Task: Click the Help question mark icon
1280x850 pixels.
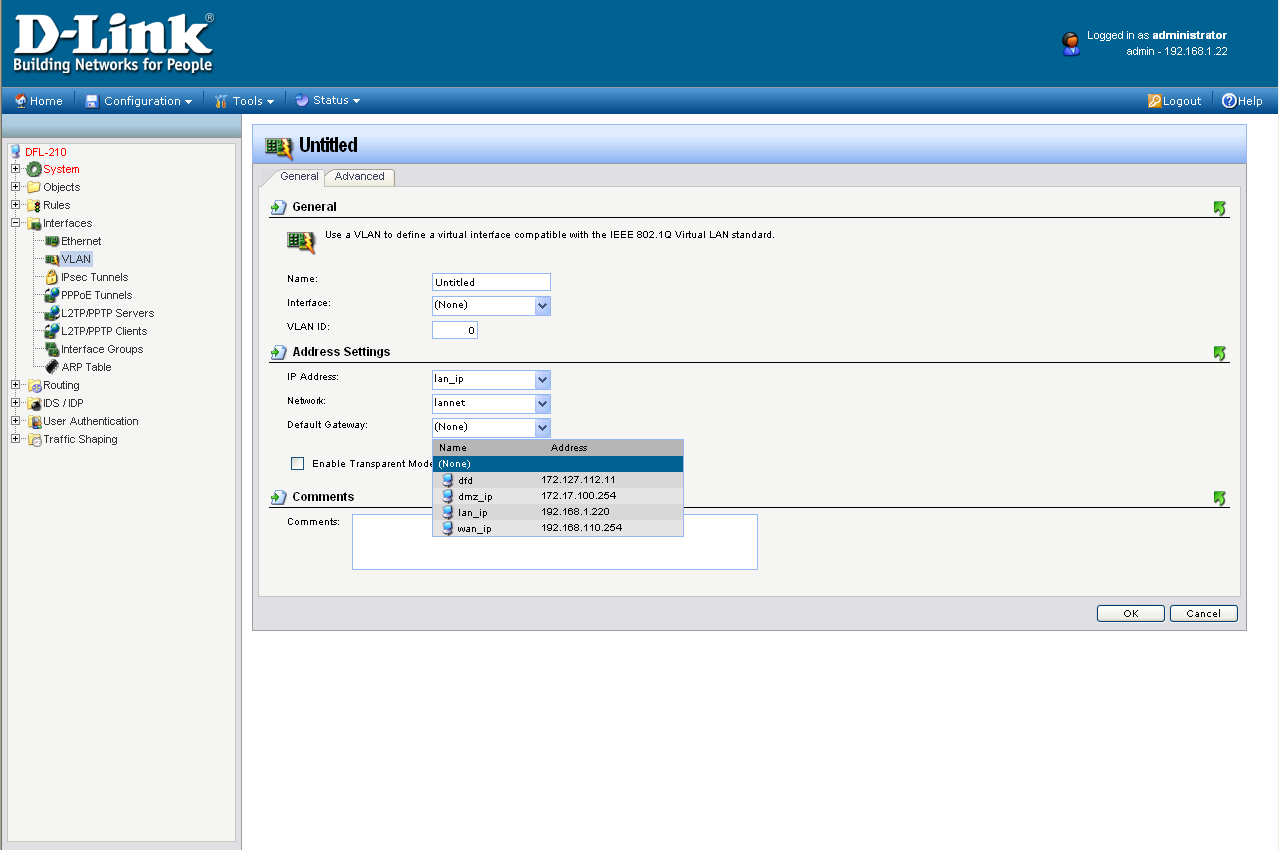Action: click(1229, 101)
